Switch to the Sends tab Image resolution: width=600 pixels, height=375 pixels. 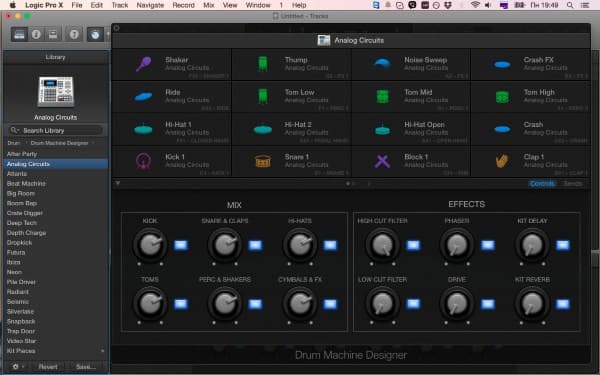coord(573,184)
